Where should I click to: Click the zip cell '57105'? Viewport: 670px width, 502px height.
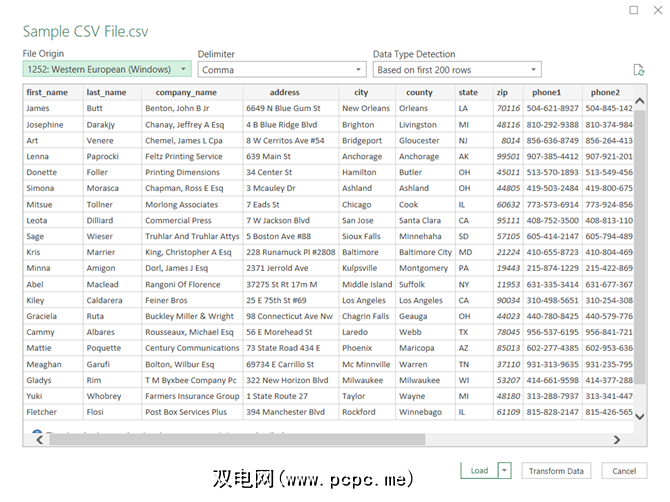click(508, 236)
